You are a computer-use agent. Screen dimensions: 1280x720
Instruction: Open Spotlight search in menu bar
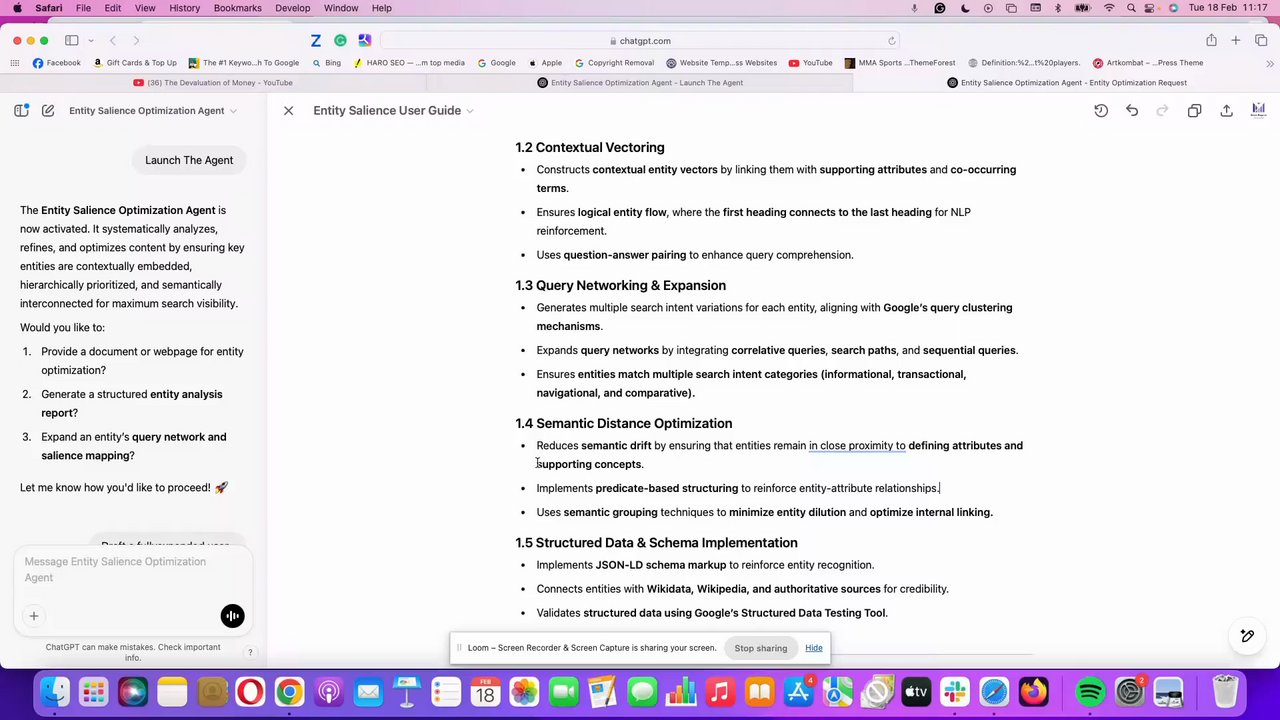[1131, 8]
